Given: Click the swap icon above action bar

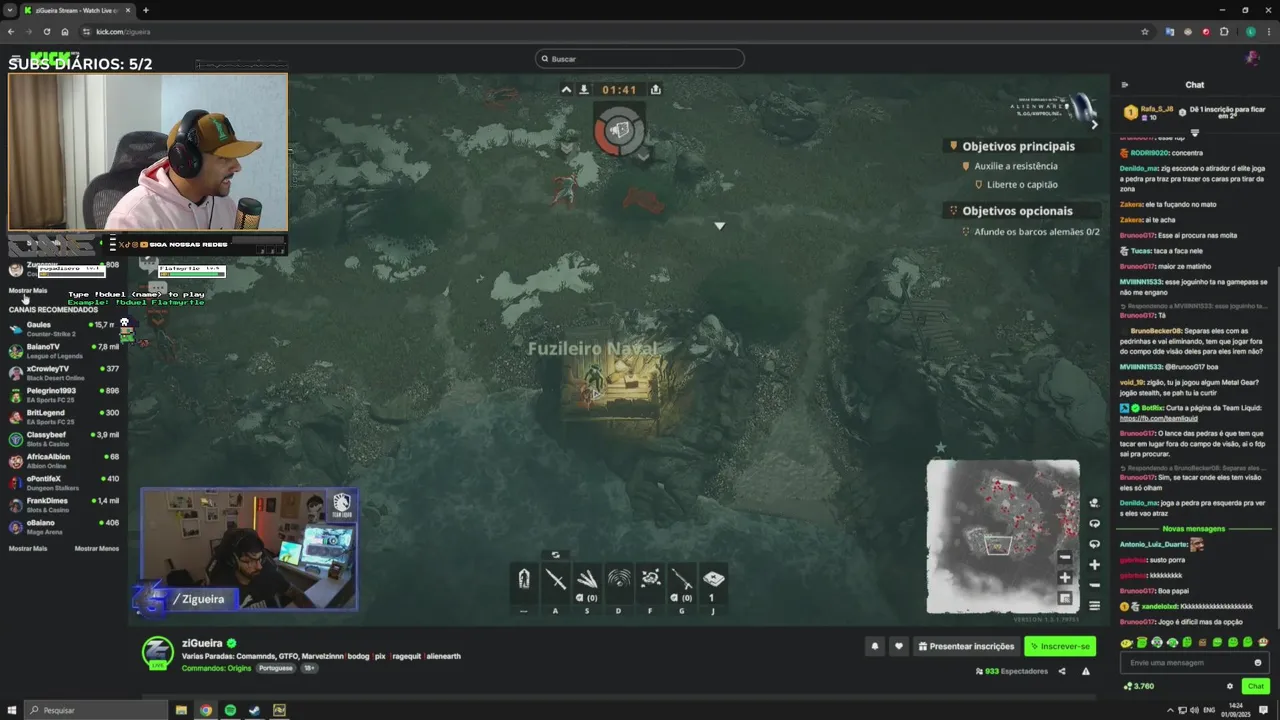Looking at the screenshot, I should (x=556, y=554).
